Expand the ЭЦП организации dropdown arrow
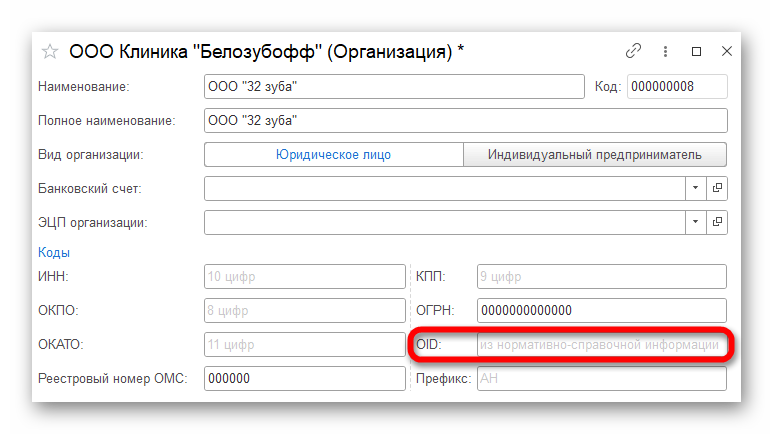773x434 pixels. (x=696, y=222)
